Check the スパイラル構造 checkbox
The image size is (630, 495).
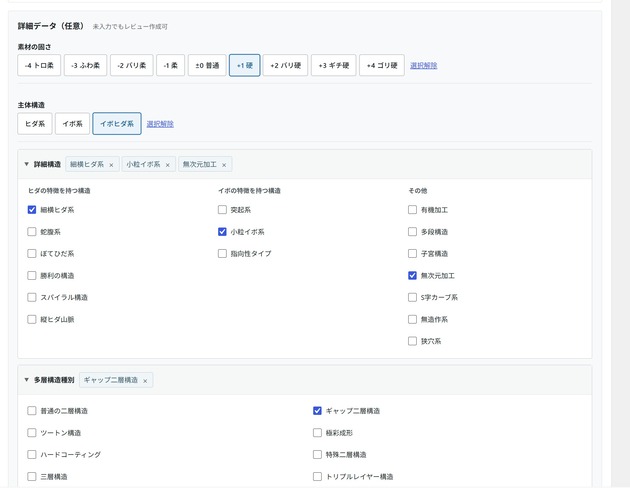[32, 297]
